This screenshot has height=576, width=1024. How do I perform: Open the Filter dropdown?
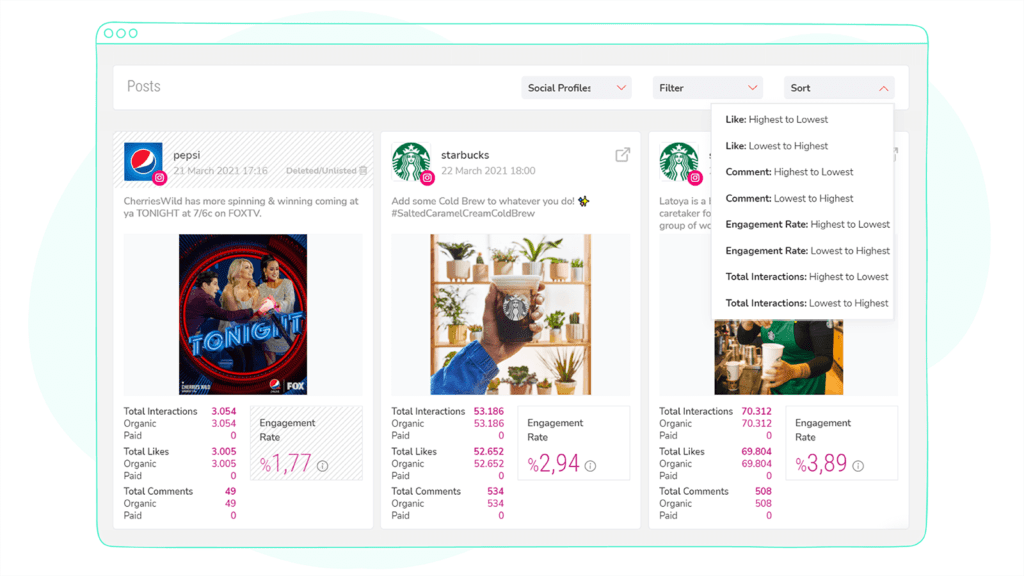click(707, 88)
